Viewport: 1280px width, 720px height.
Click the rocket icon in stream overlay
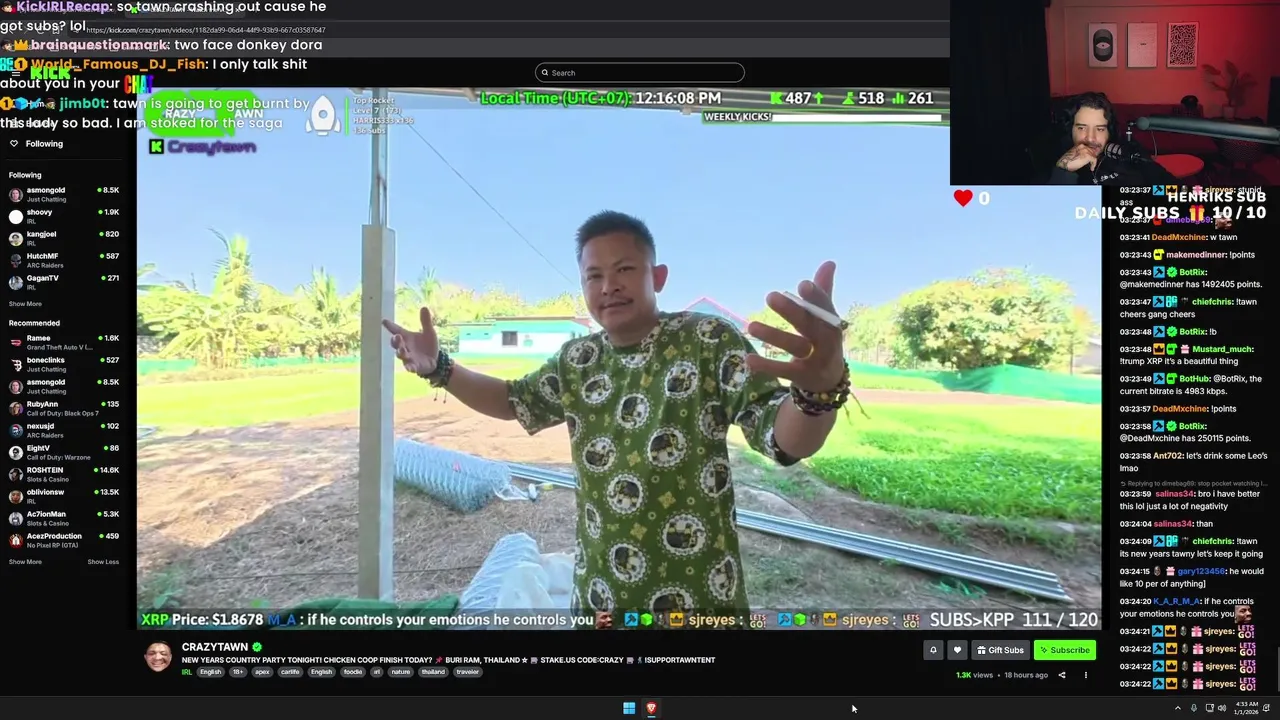coord(323,116)
